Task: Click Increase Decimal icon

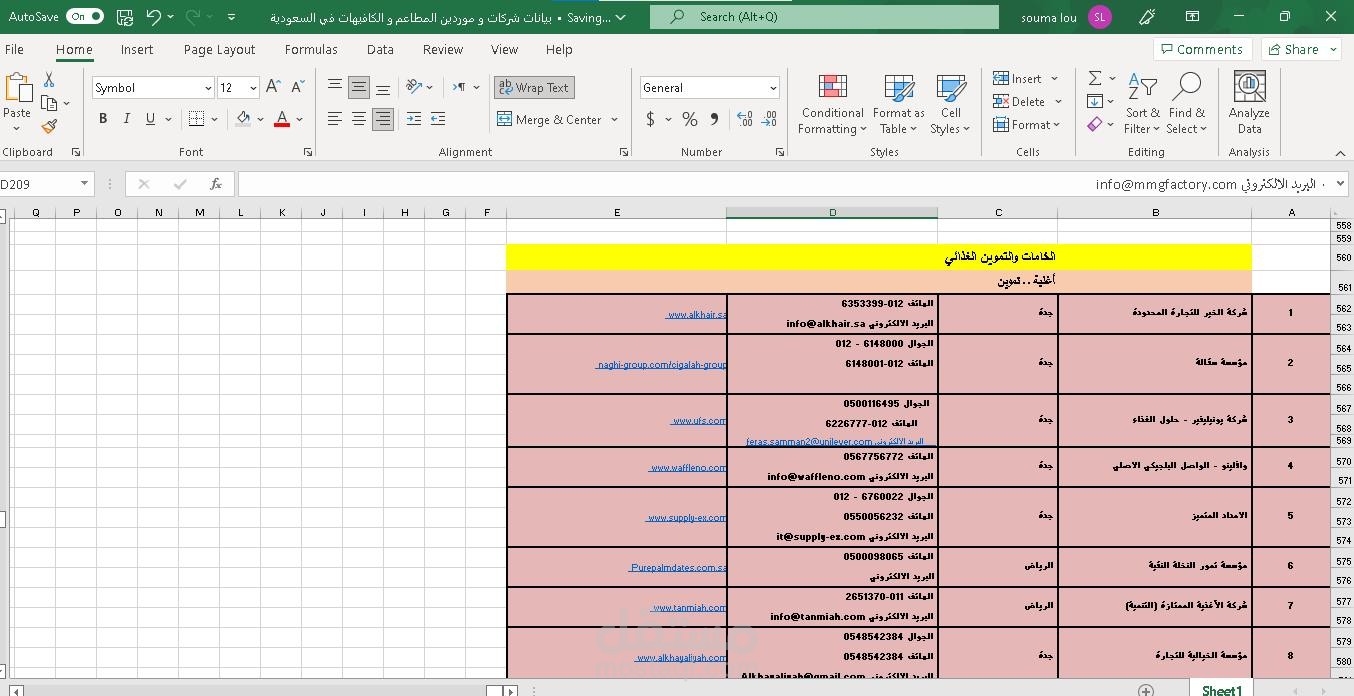Action: coord(745,119)
